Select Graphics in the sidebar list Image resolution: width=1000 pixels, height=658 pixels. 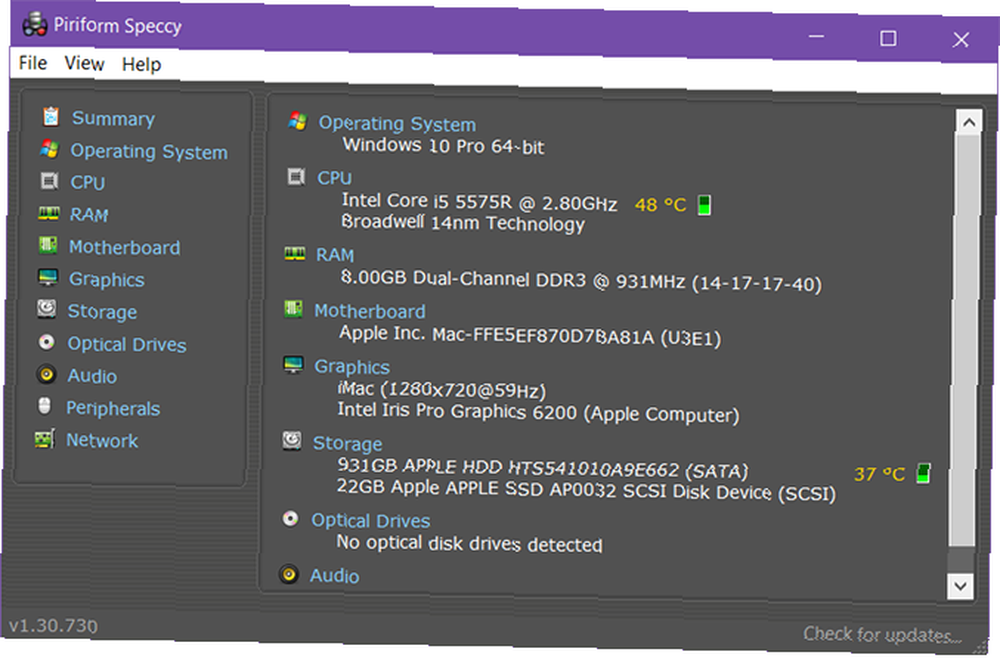pos(107,280)
